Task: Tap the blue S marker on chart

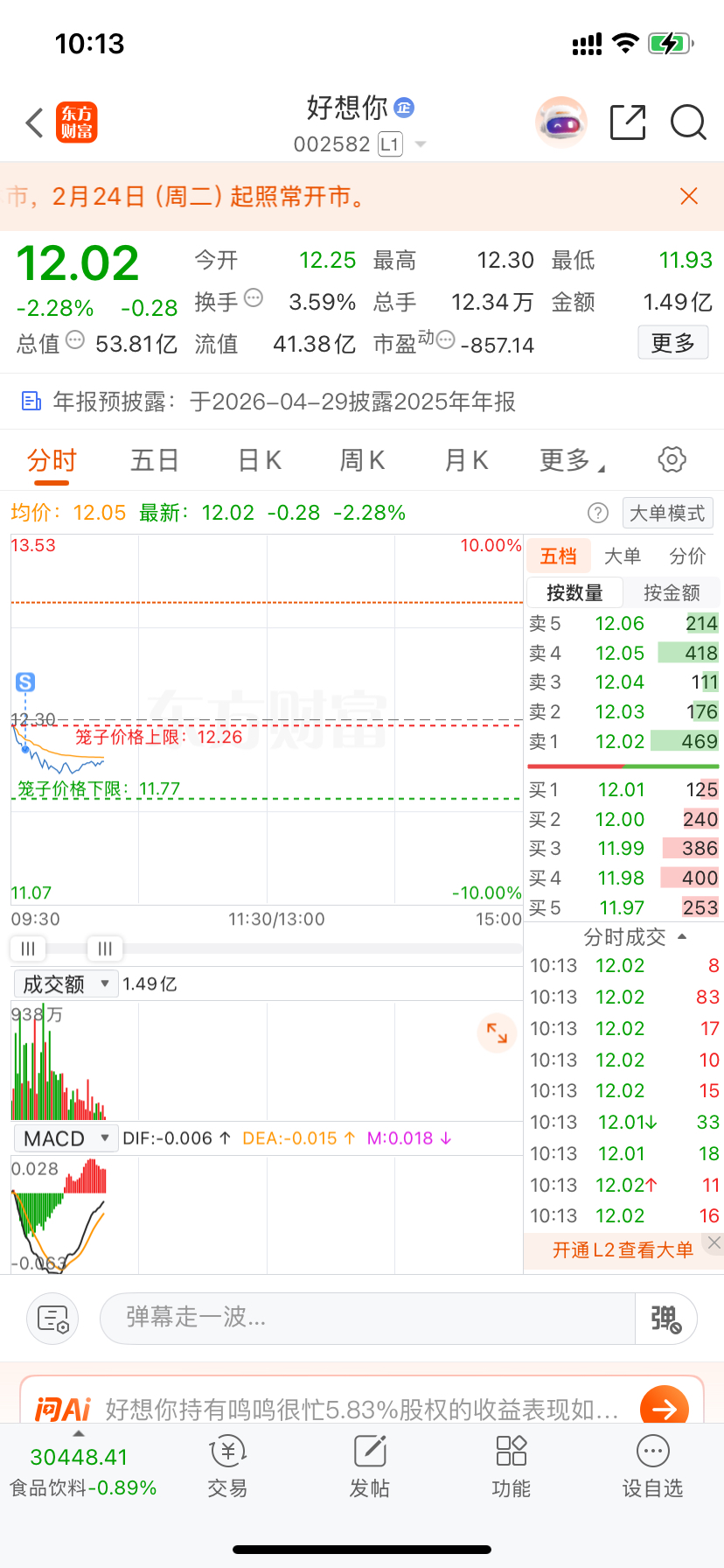Action: [x=25, y=682]
